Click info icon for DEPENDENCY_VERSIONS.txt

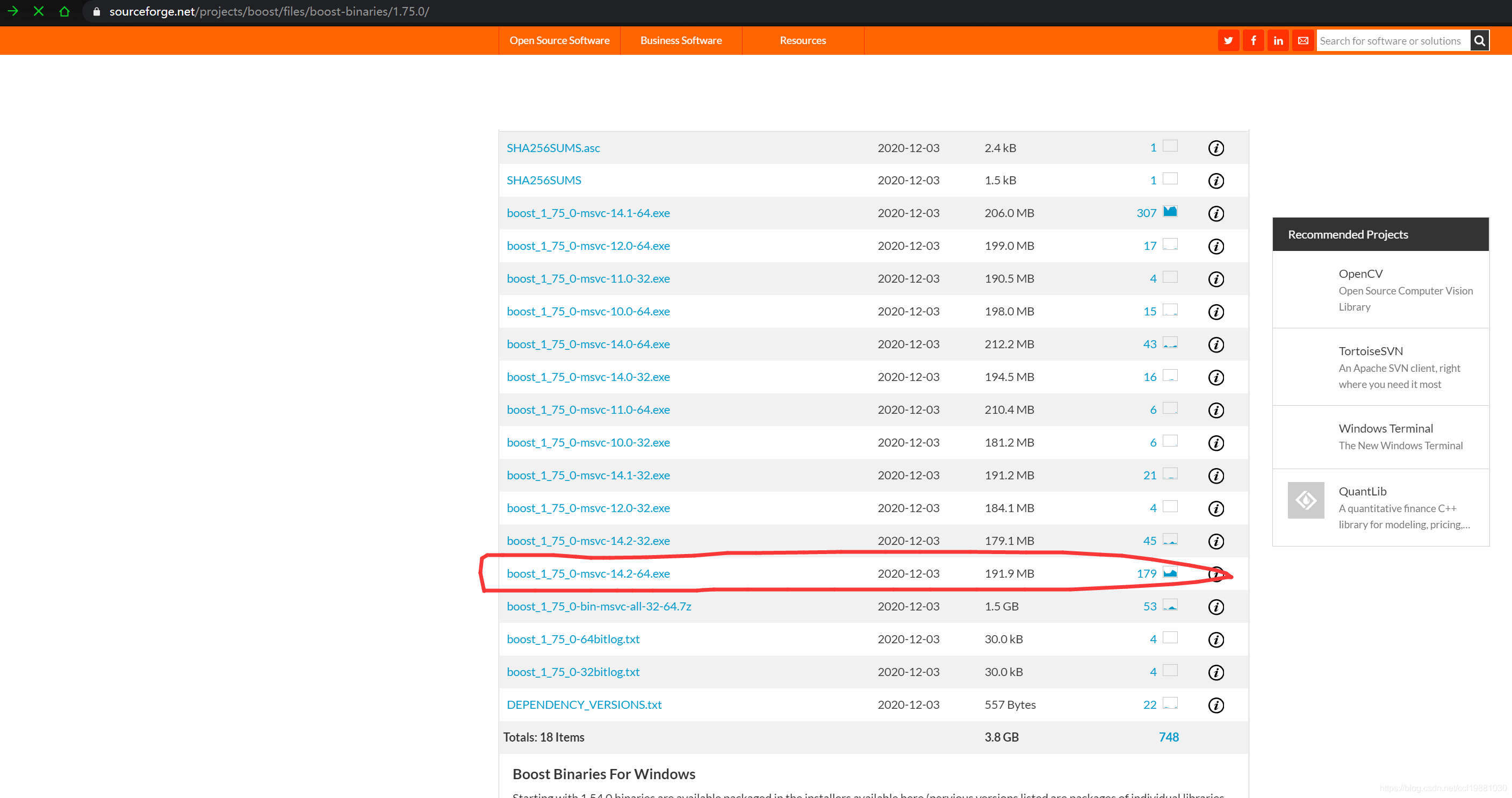click(x=1215, y=704)
